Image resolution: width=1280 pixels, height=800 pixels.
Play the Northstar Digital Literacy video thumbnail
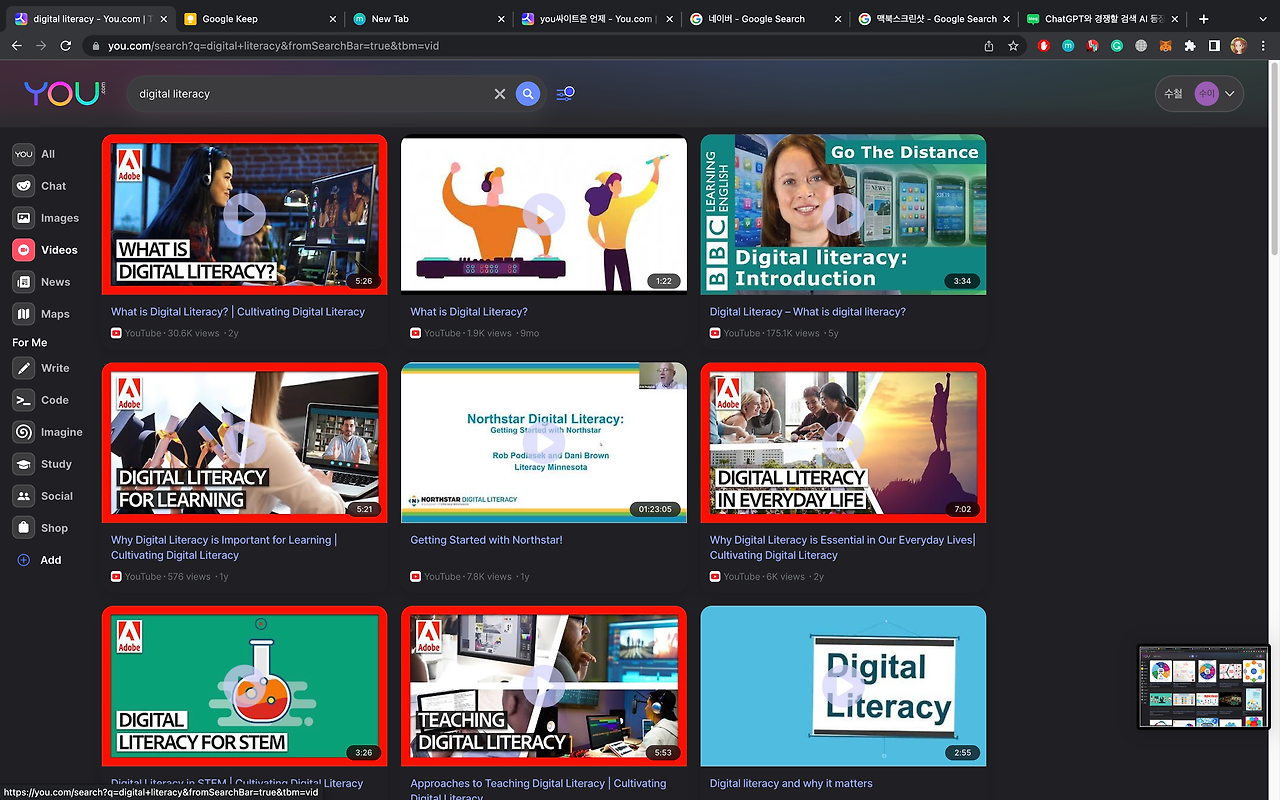pyautogui.click(x=544, y=442)
